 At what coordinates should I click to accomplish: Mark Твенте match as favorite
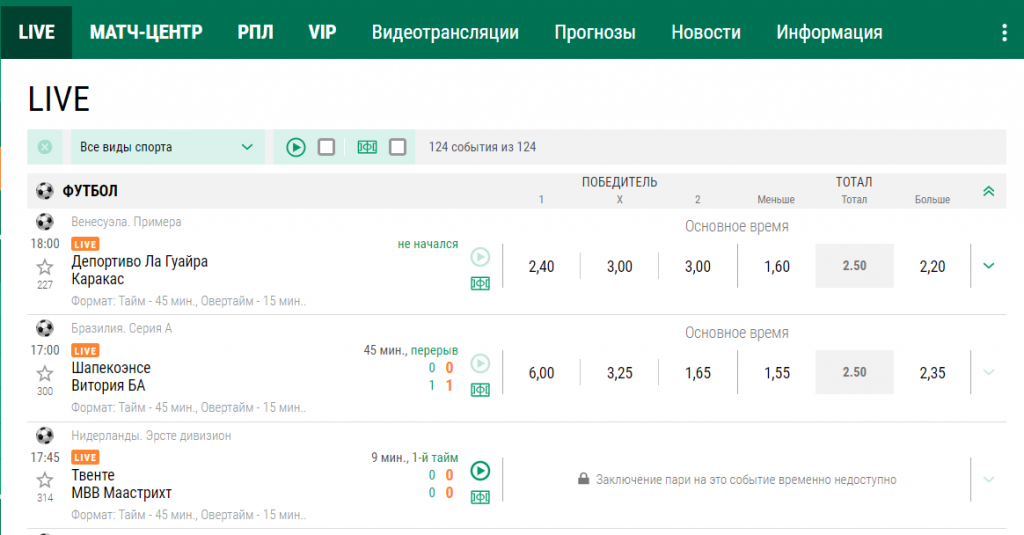click(x=45, y=481)
